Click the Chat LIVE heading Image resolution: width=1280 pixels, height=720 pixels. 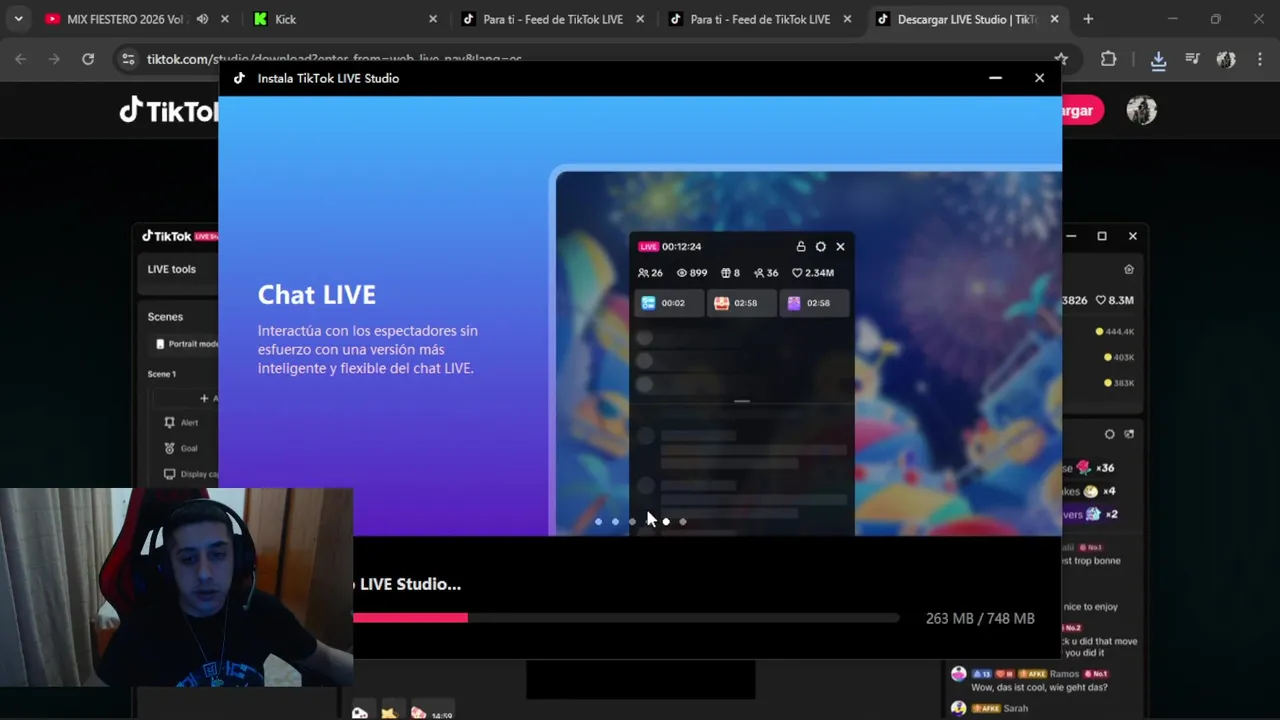(x=317, y=294)
